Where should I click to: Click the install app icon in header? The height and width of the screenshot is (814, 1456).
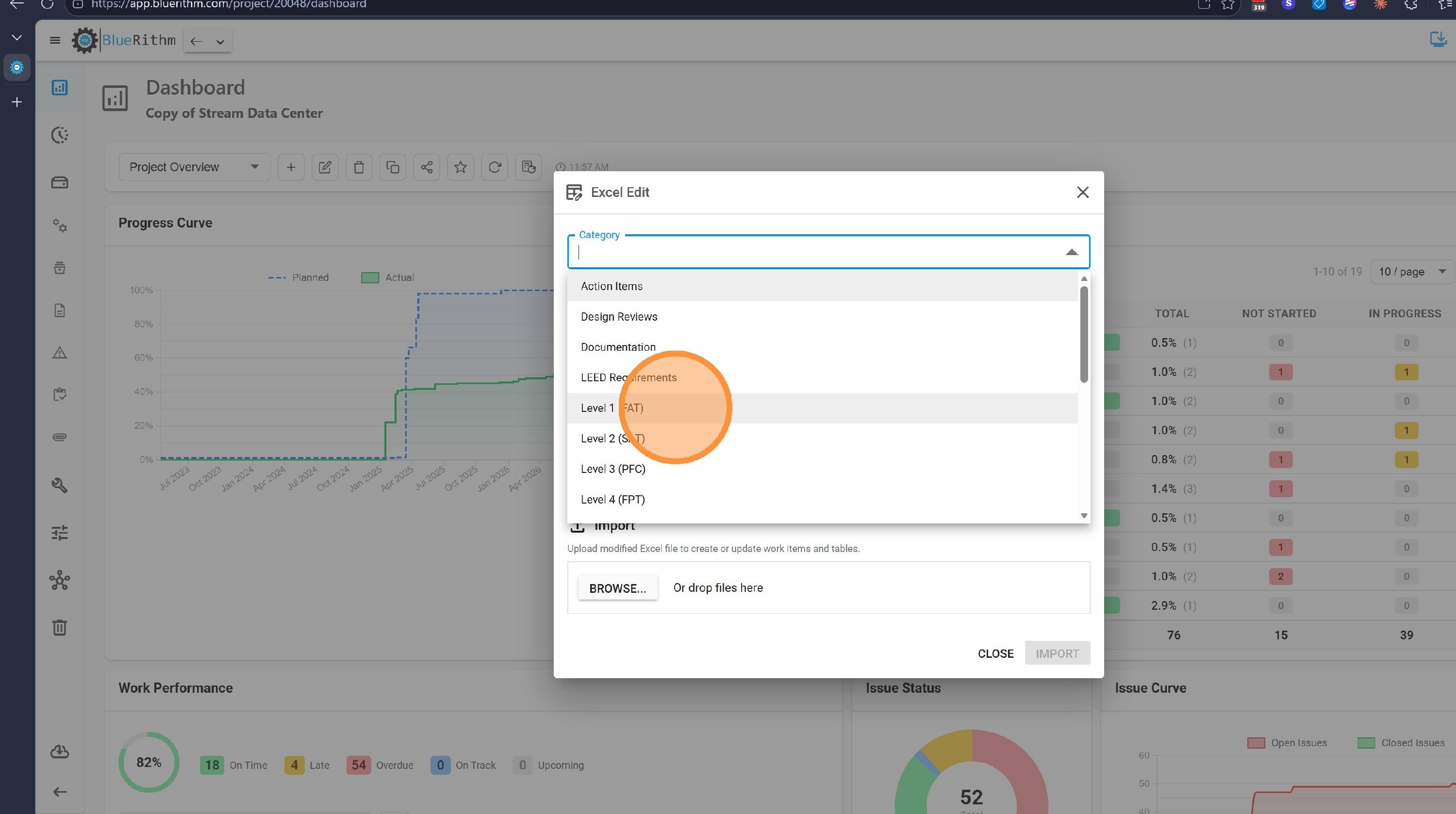point(1438,40)
